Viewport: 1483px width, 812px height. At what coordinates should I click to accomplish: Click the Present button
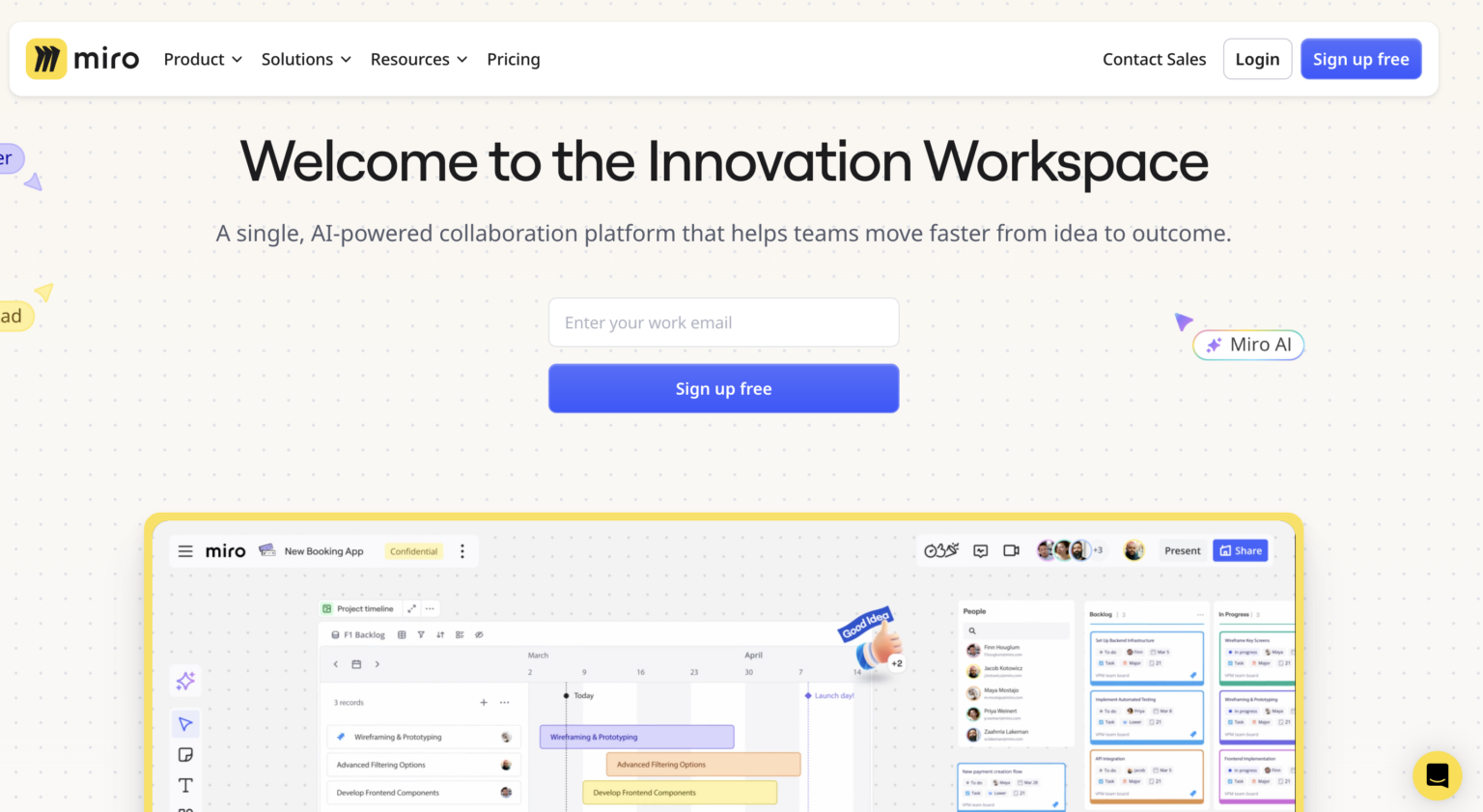point(1182,550)
